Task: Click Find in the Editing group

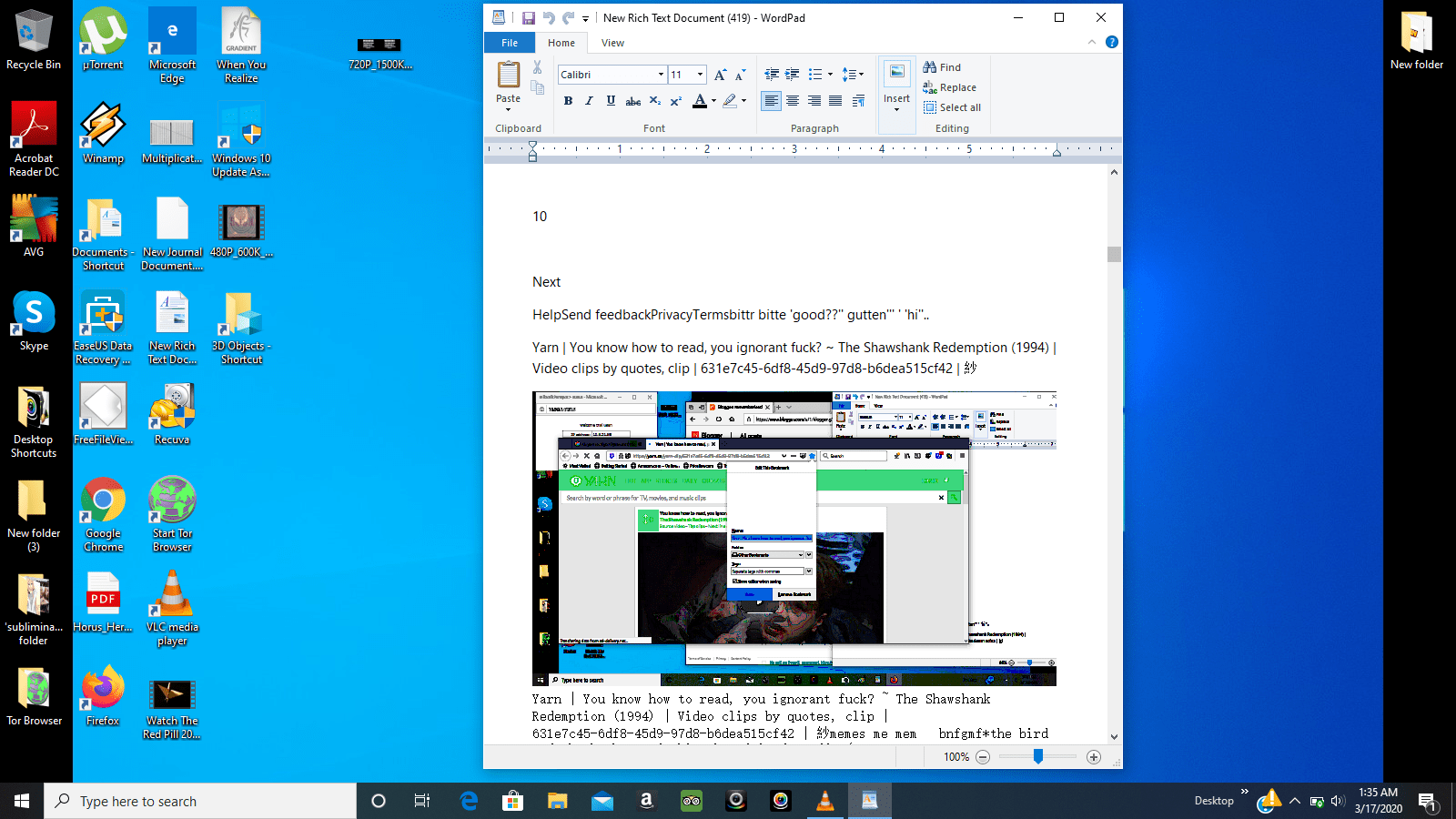Action: 942,67
